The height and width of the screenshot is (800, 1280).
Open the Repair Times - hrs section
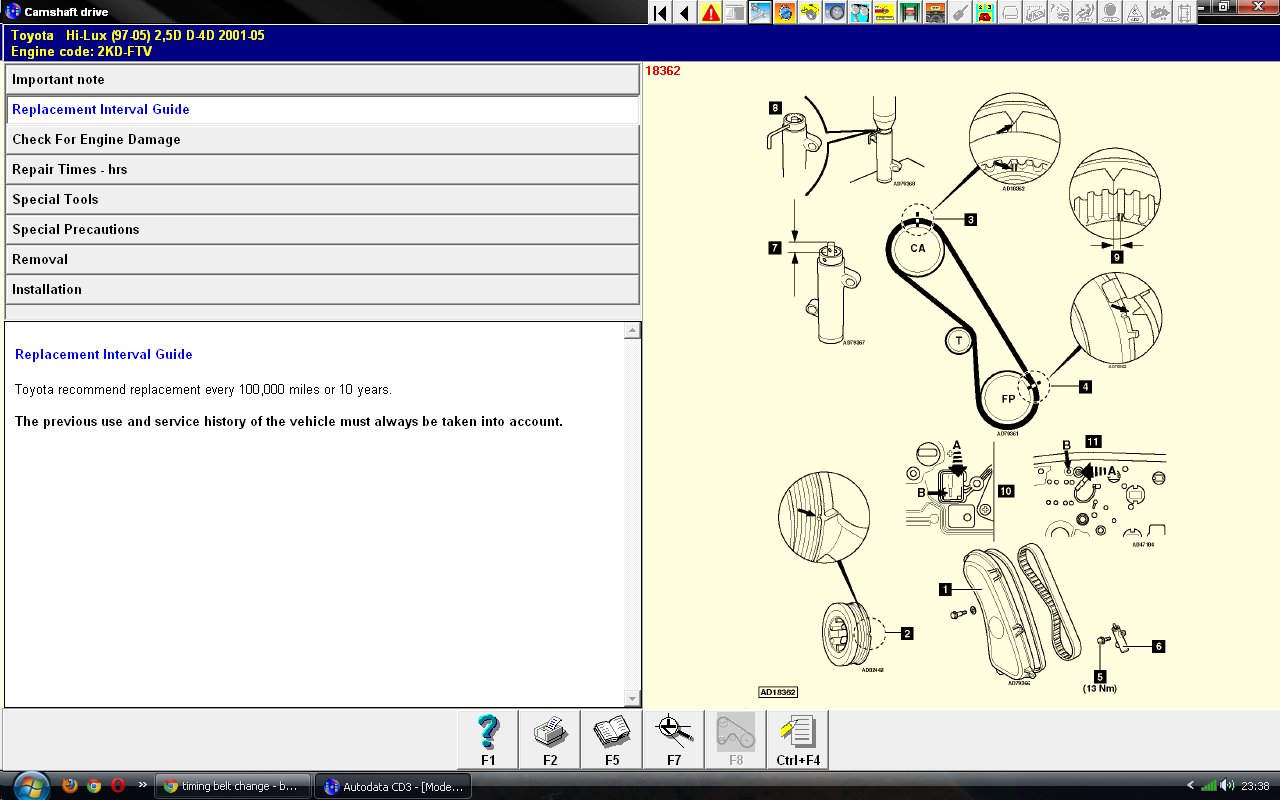322,169
